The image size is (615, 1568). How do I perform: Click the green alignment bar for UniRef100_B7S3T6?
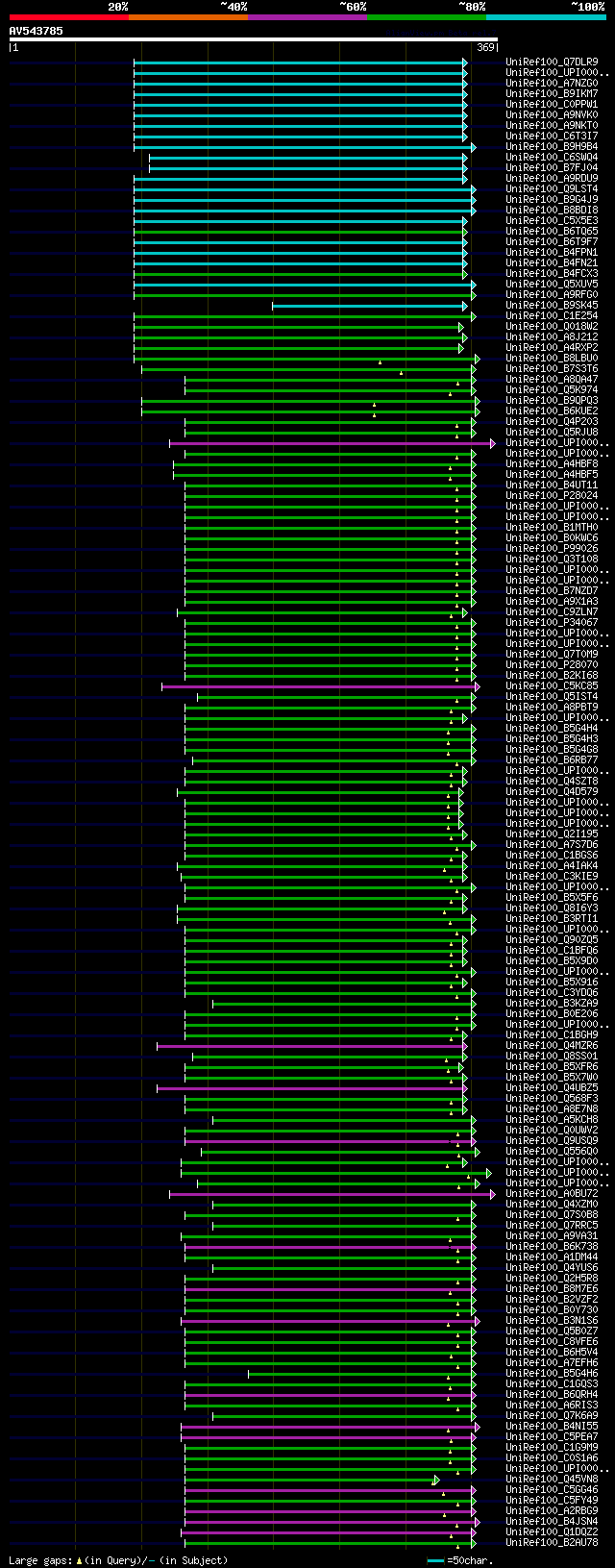pos(307,369)
